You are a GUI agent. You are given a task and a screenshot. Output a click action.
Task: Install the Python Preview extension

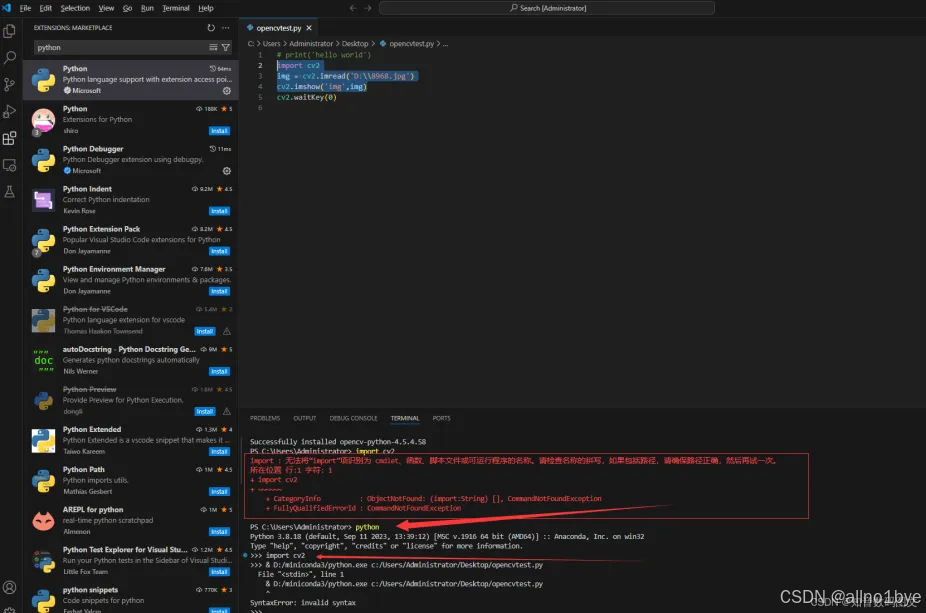pos(205,412)
